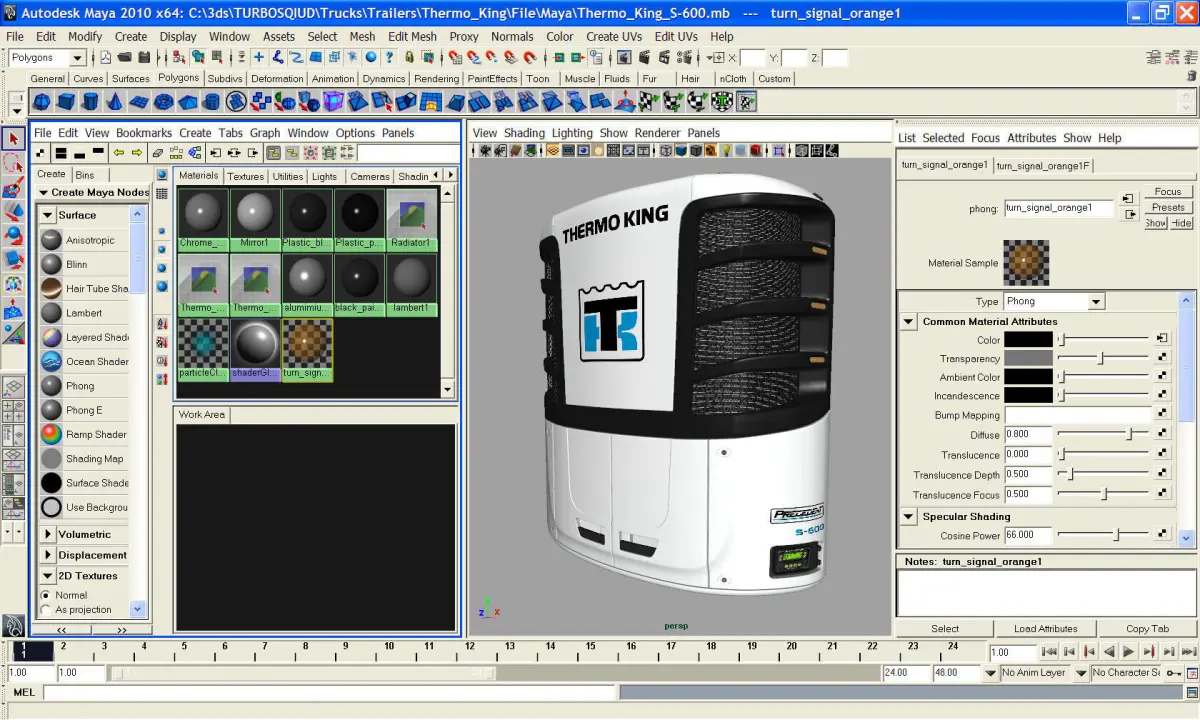Open the Create UVs menu

[x=615, y=36]
